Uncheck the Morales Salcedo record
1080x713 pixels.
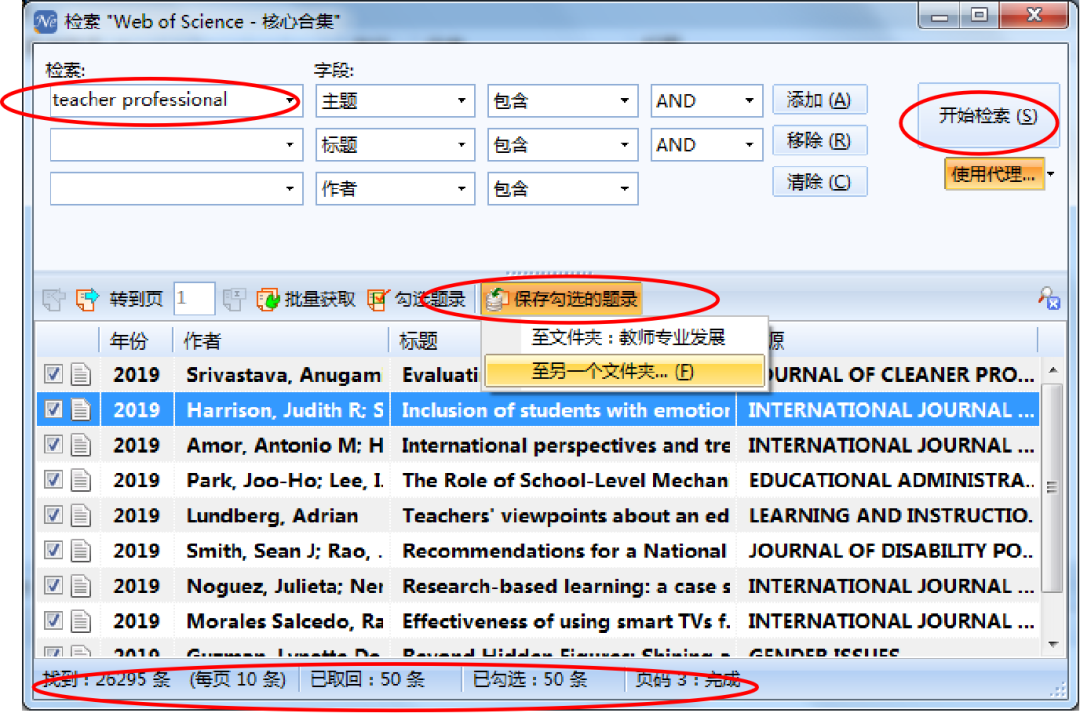coord(53,620)
